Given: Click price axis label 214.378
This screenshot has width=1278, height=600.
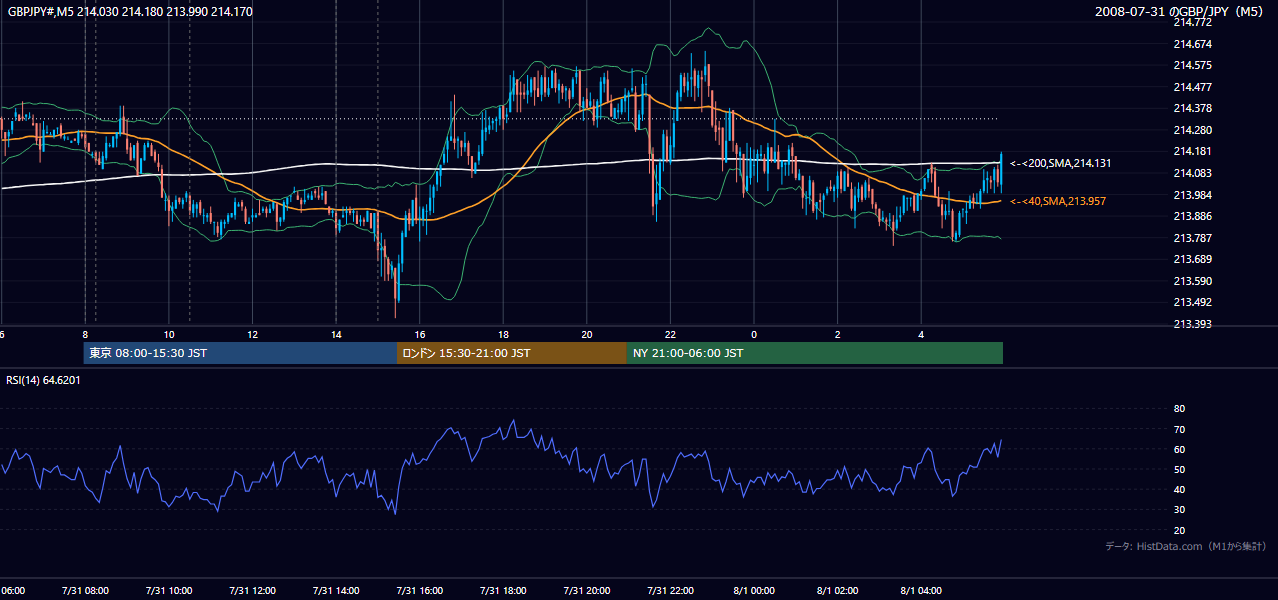Looking at the screenshot, I should coord(1192,108).
